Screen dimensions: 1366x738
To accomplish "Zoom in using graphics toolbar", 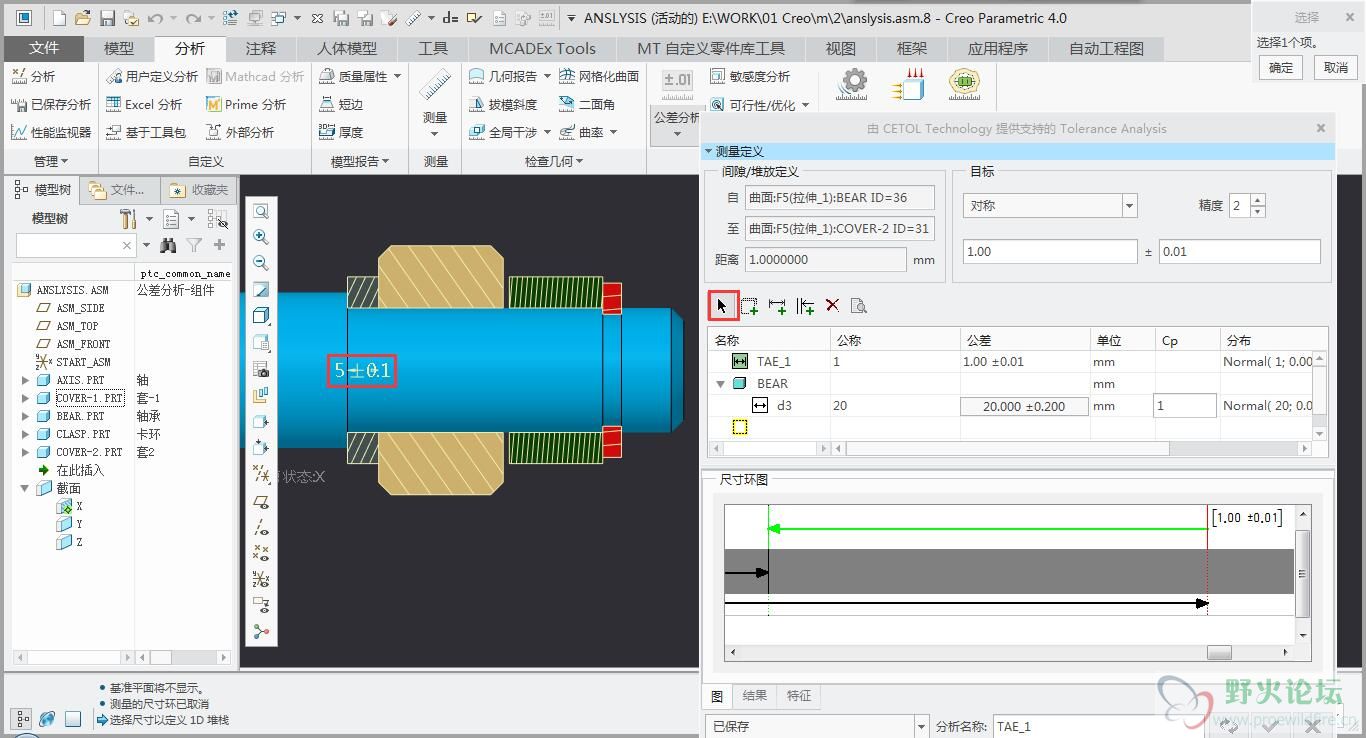I will [261, 237].
